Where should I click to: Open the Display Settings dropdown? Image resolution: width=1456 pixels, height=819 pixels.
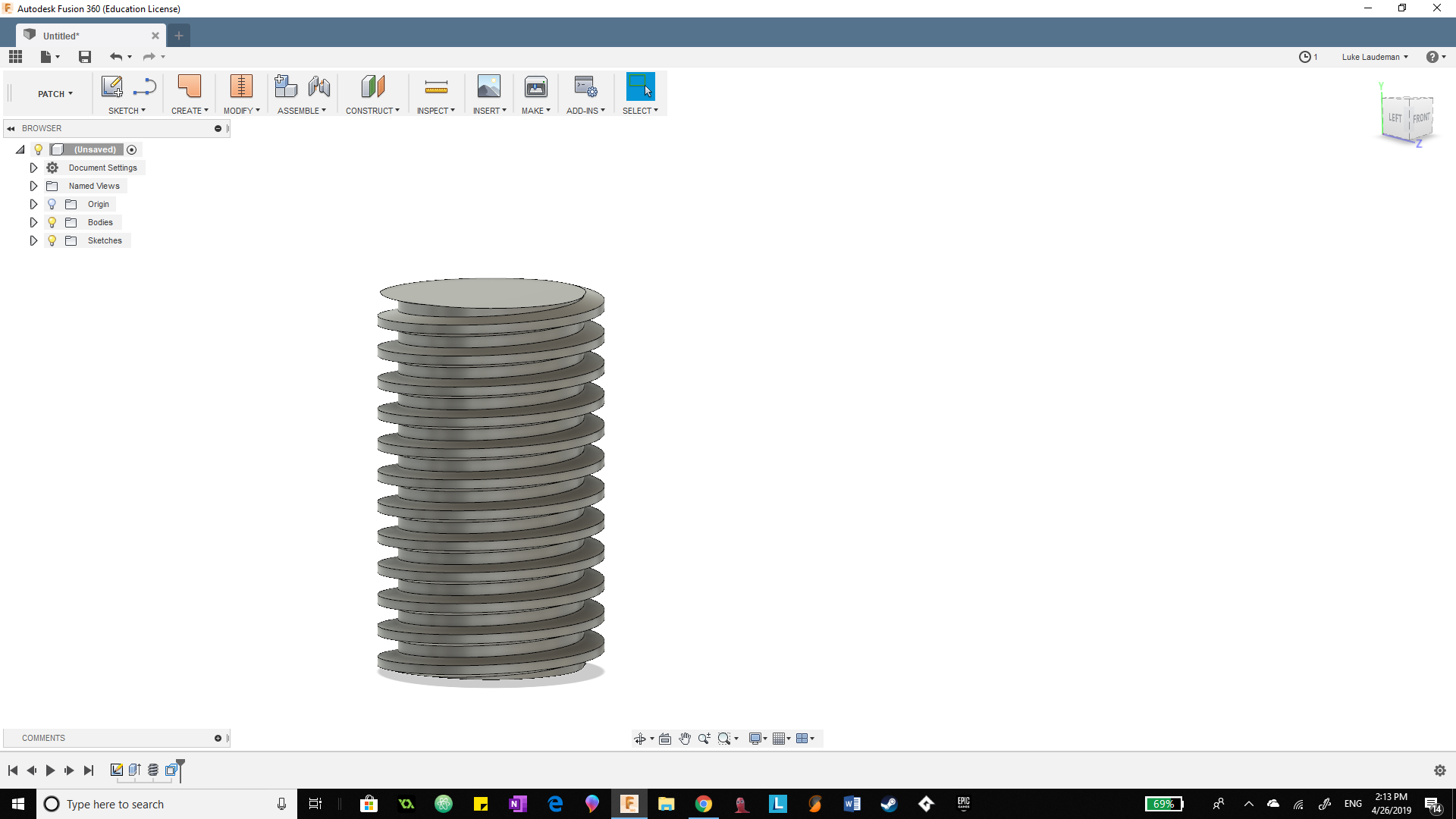[756, 738]
